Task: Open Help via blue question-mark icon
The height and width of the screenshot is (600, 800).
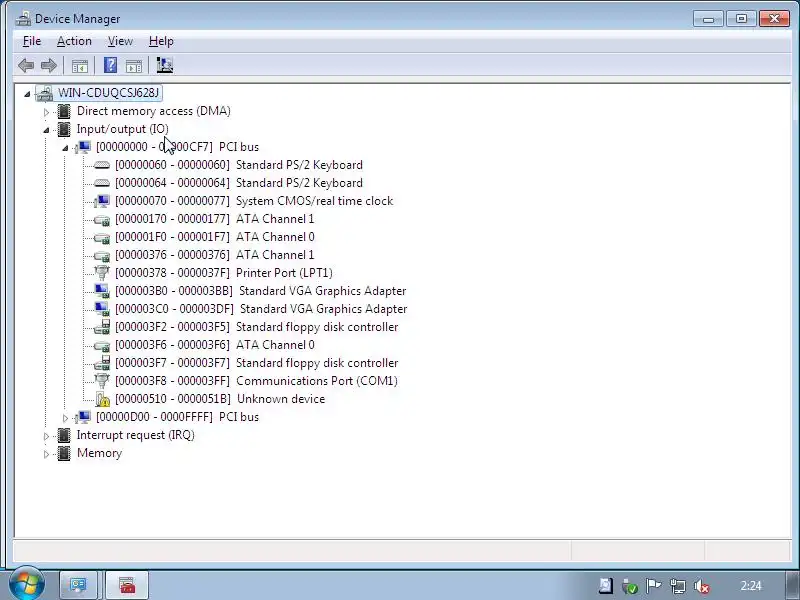Action: pyautogui.click(x=110, y=65)
